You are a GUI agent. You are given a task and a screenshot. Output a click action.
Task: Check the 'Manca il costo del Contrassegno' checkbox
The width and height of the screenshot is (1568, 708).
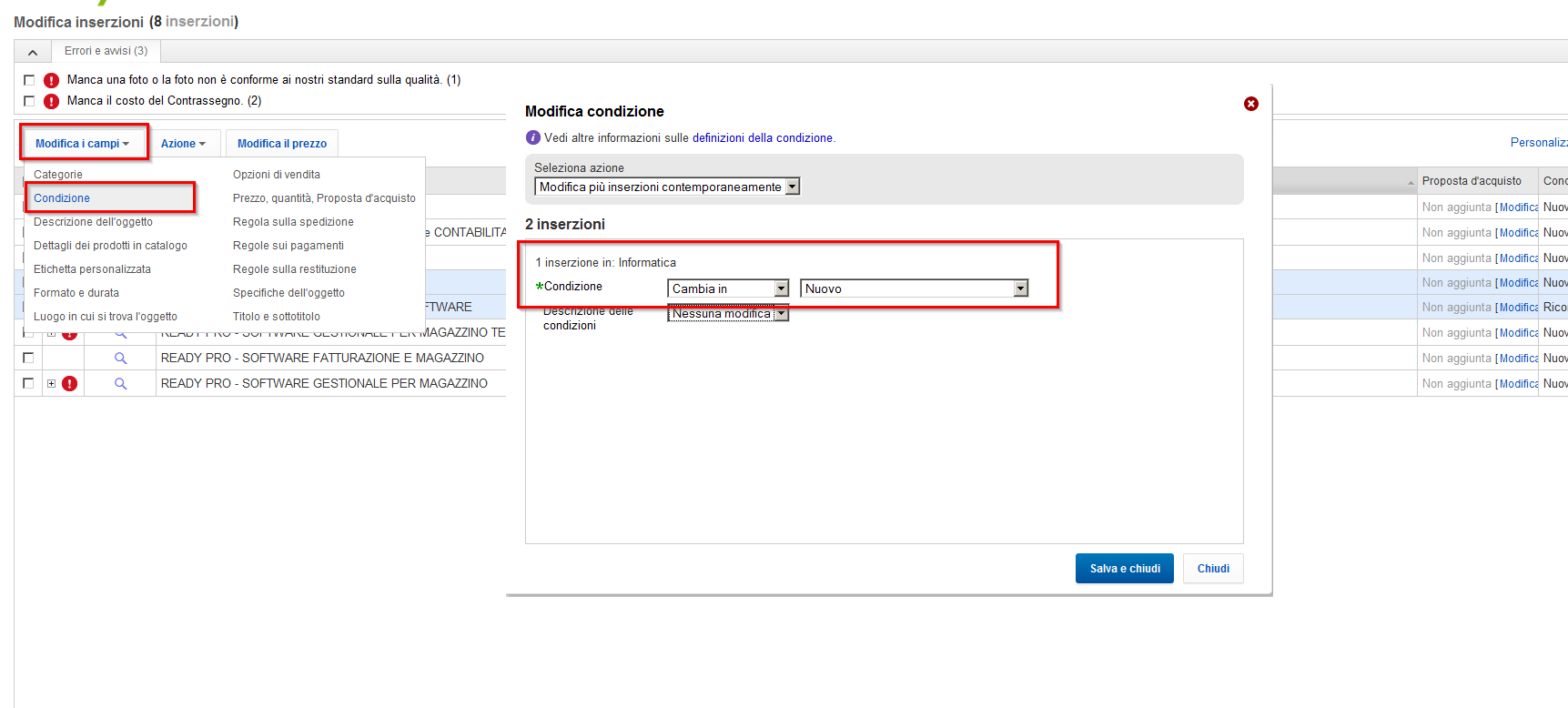(x=29, y=101)
